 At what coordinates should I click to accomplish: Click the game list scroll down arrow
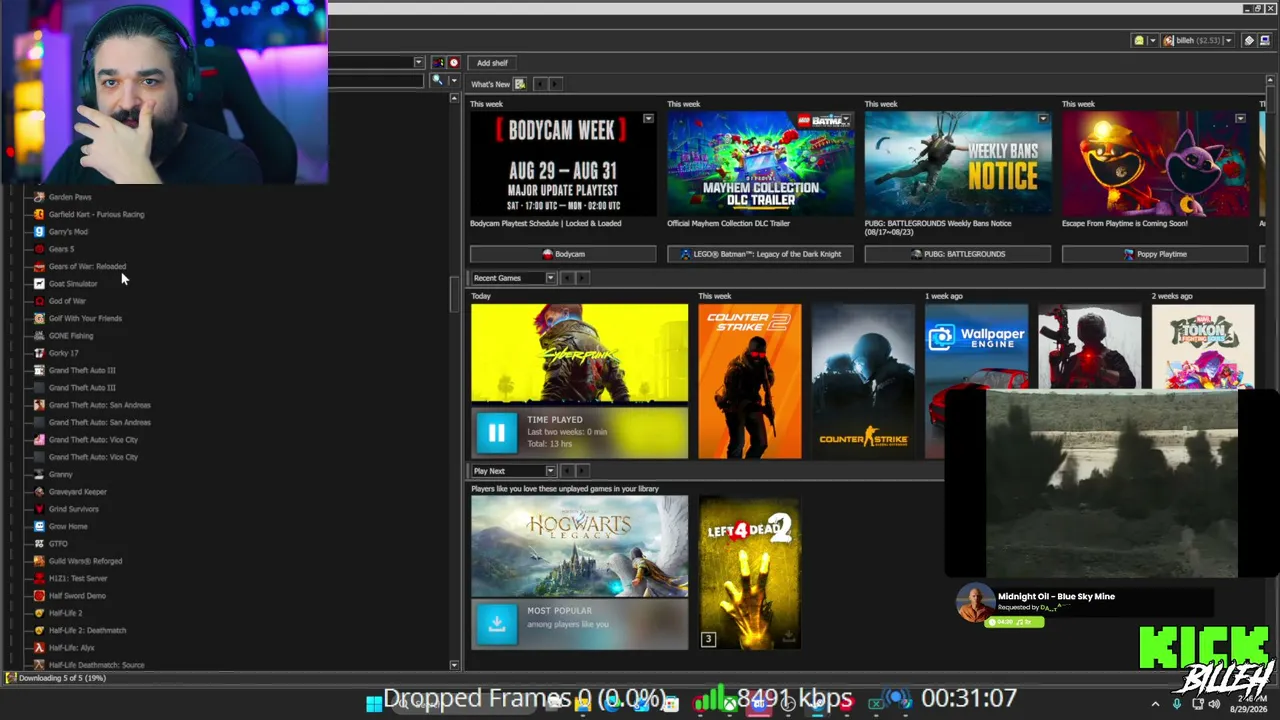(454, 665)
